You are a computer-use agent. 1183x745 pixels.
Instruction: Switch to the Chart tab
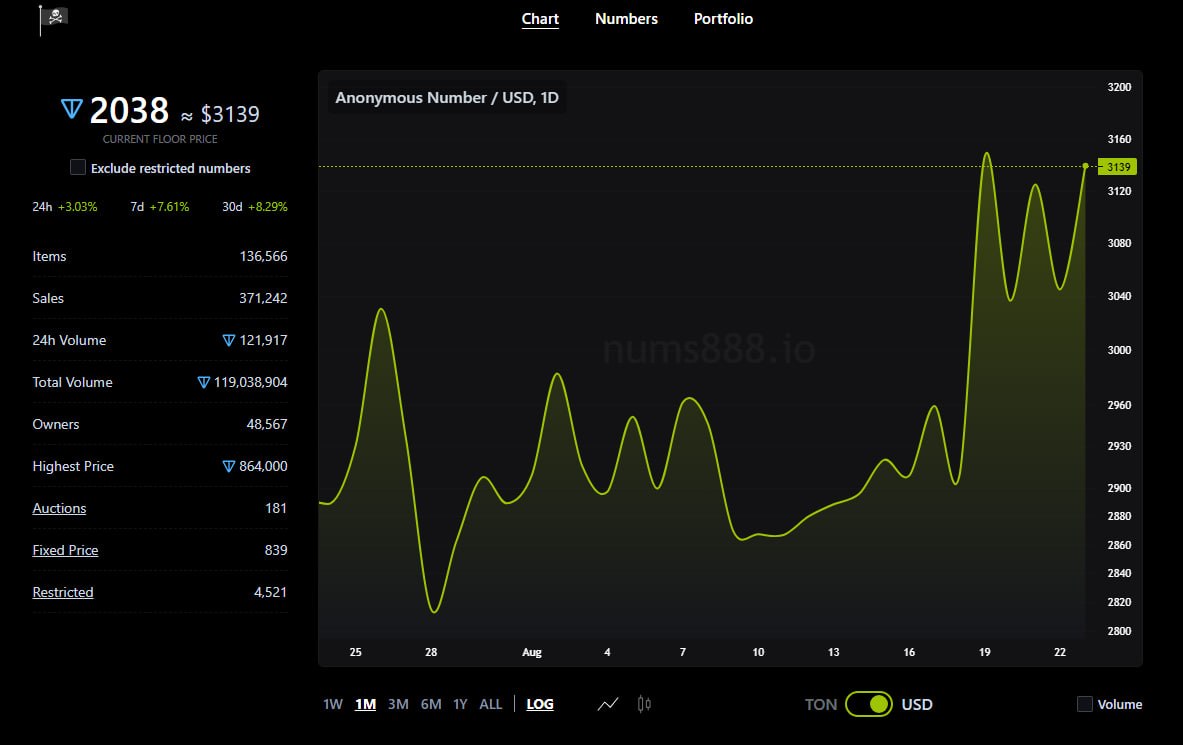pyautogui.click(x=540, y=19)
